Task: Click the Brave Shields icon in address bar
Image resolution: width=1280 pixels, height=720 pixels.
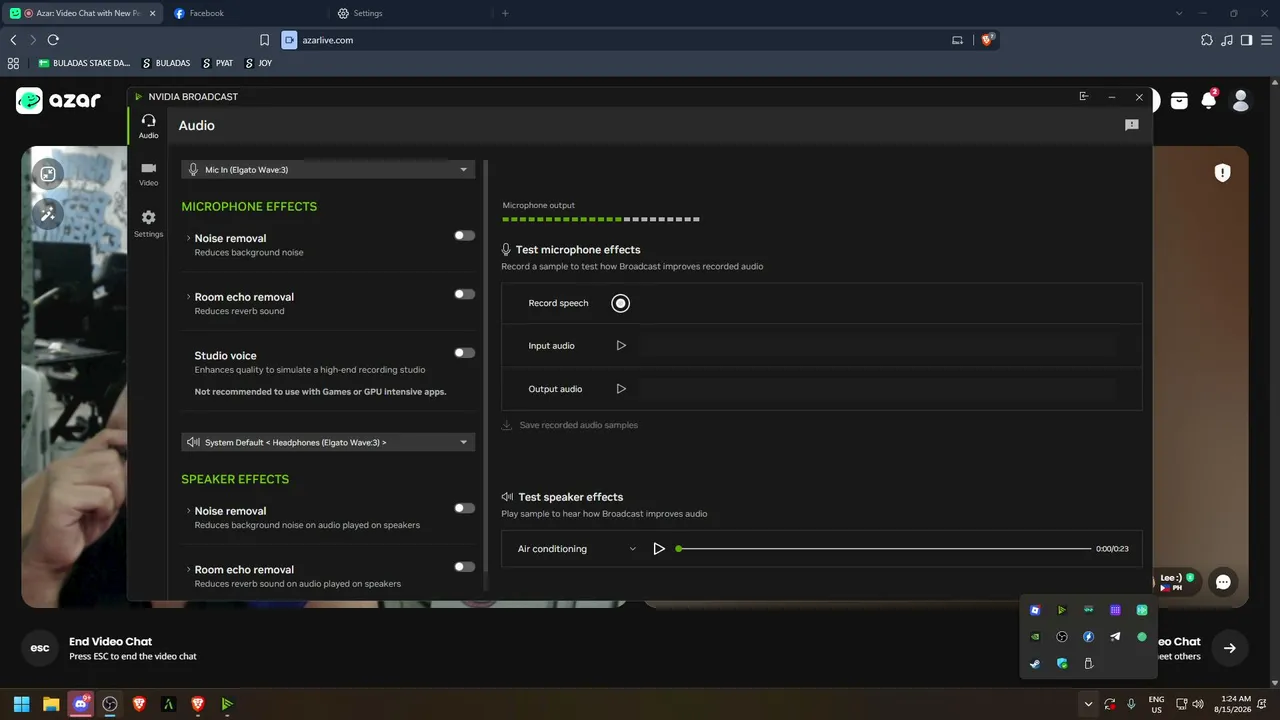Action: tap(987, 40)
